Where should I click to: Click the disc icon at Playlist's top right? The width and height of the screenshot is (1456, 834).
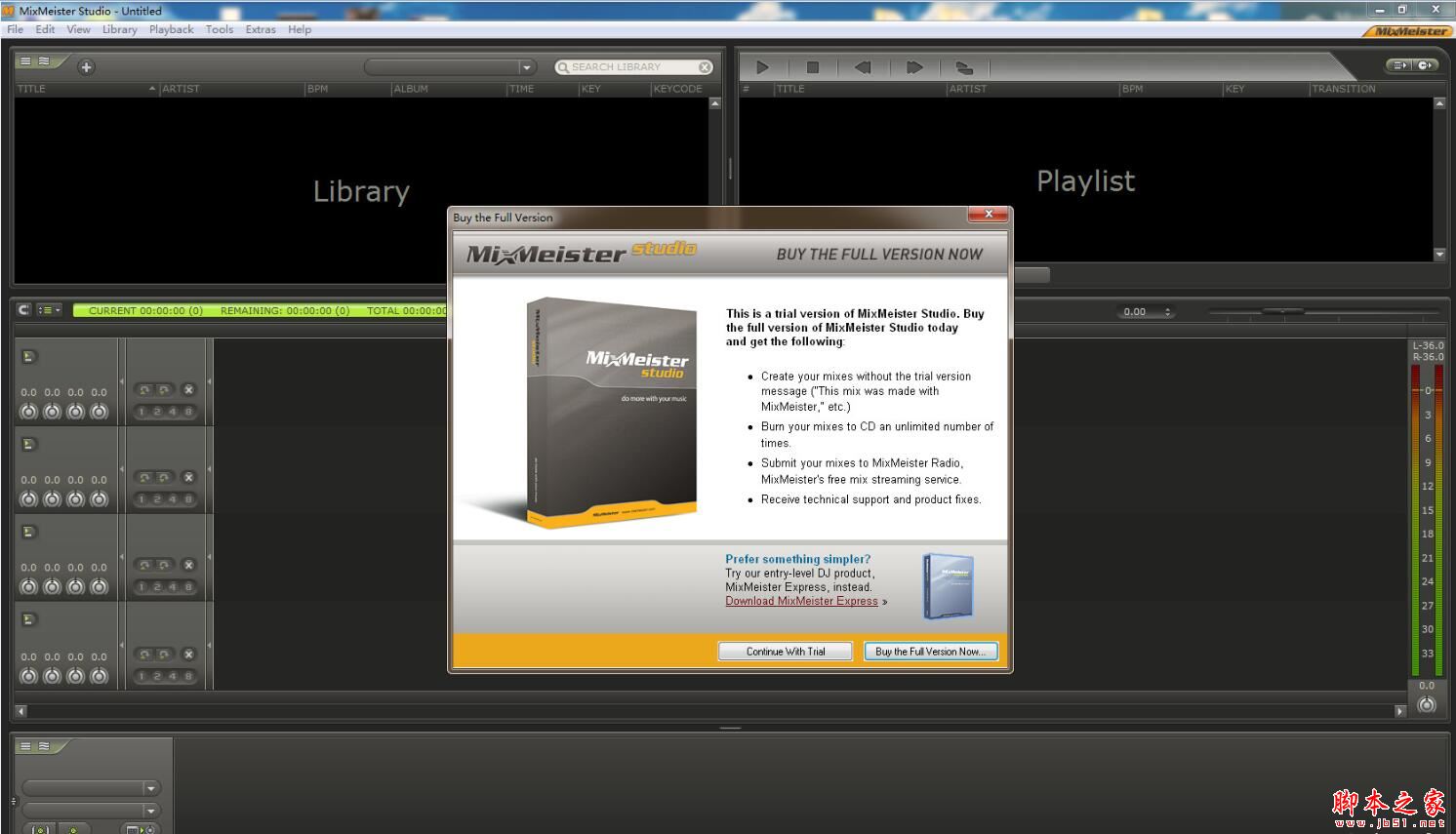click(x=1425, y=65)
